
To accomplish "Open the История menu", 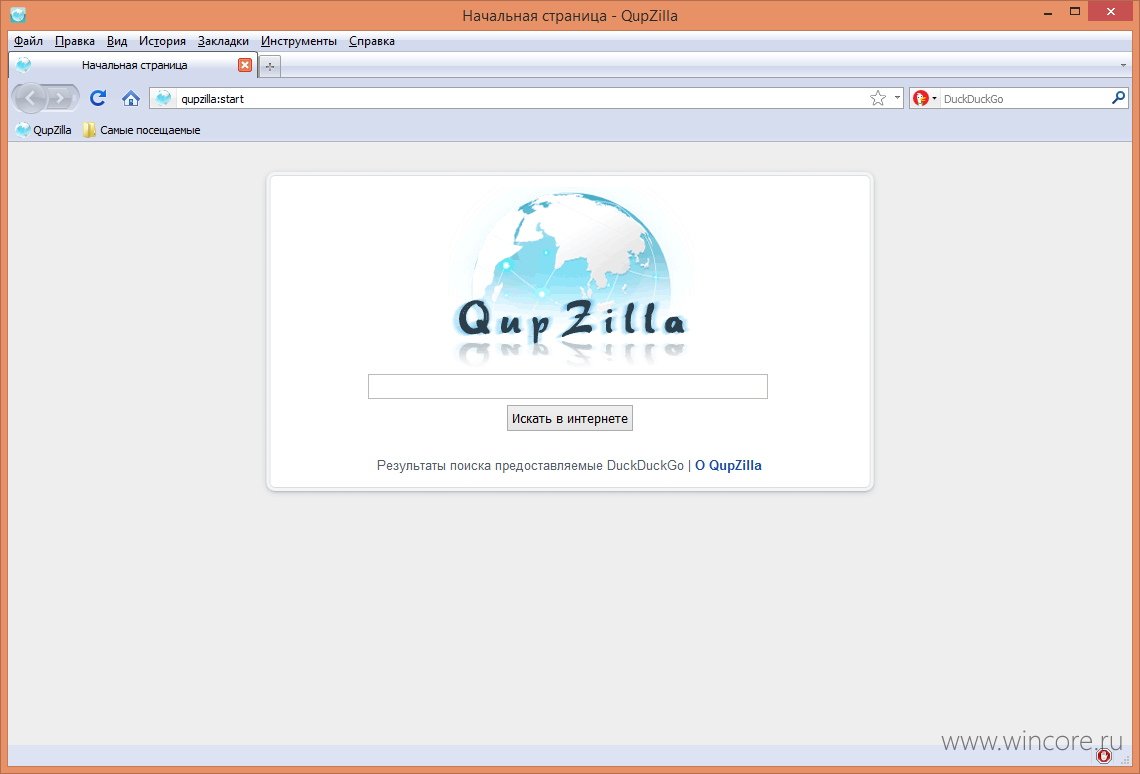I will [162, 41].
